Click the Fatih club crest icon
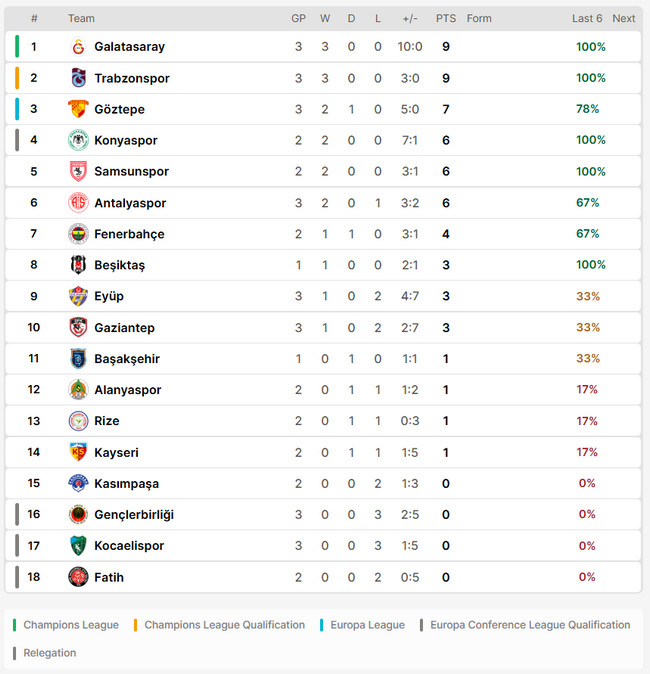650x674 pixels. point(78,577)
